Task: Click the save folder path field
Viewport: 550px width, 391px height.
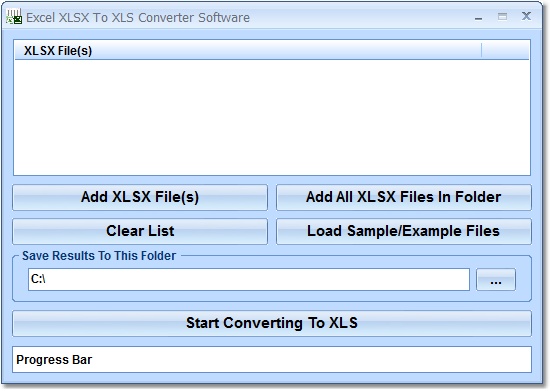Action: pyautogui.click(x=249, y=280)
